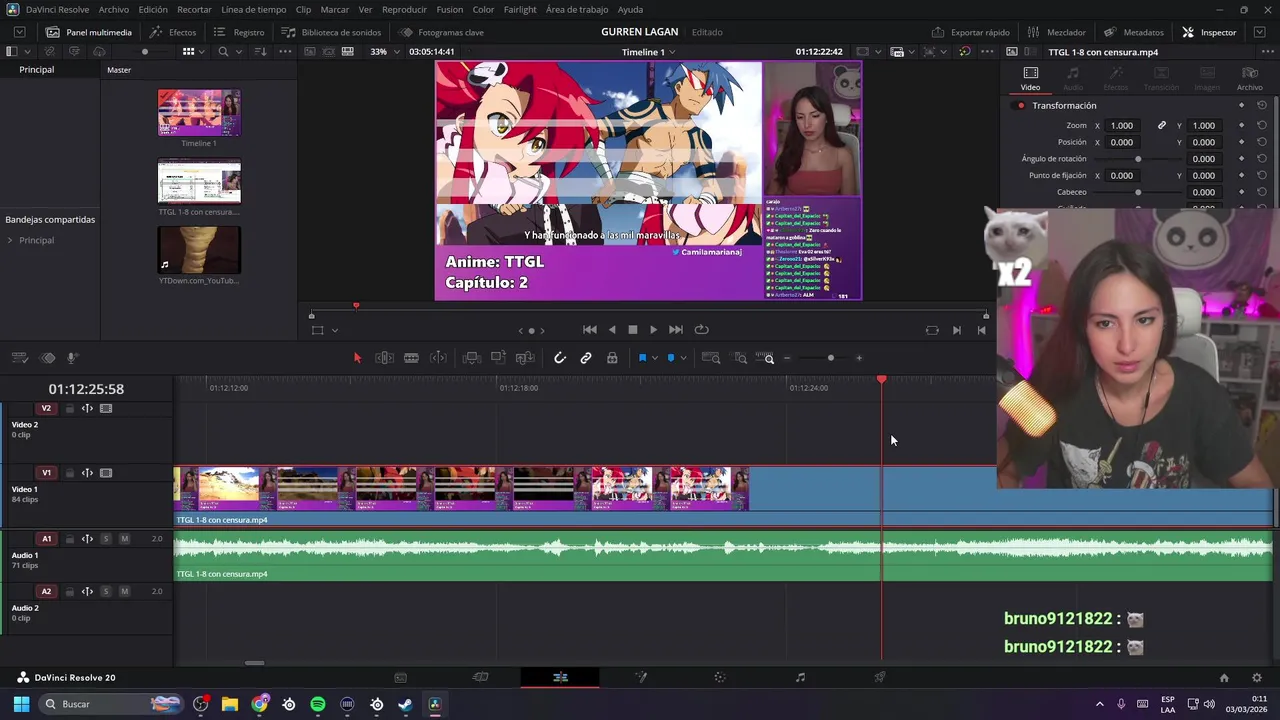
Task: Adjust media pool thumbnail size slider
Action: 145,51
